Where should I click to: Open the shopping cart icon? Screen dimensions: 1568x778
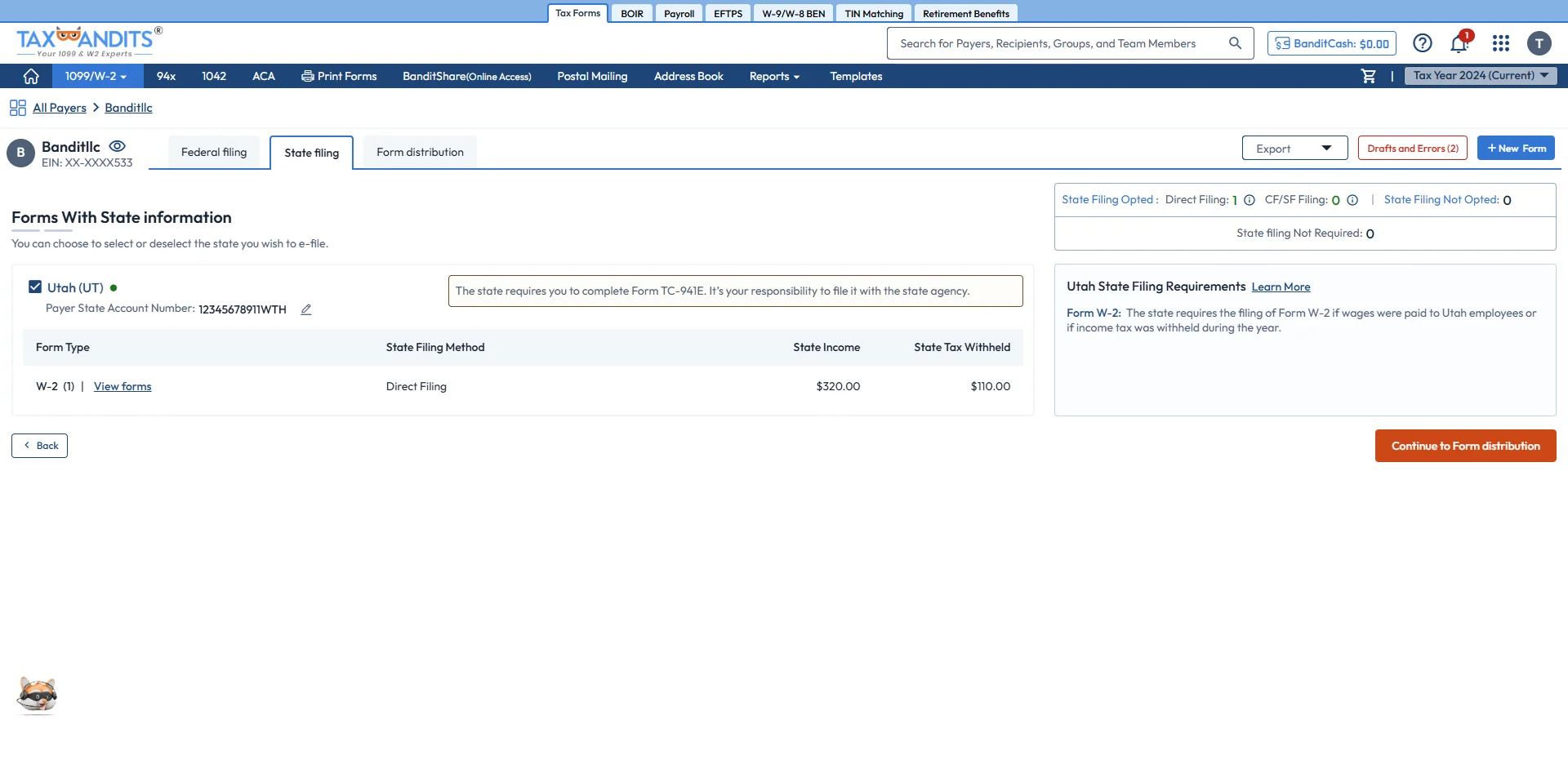(x=1369, y=76)
